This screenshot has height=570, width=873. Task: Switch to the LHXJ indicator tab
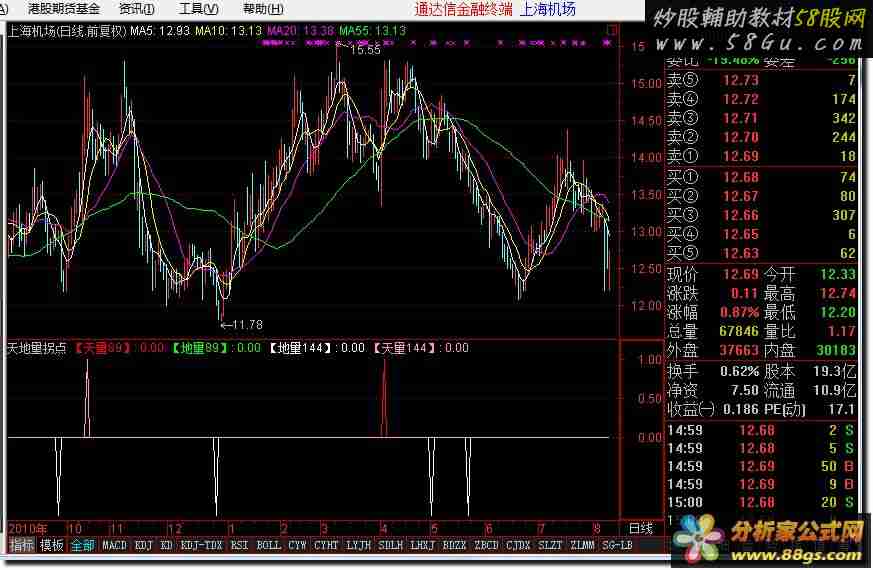422,545
